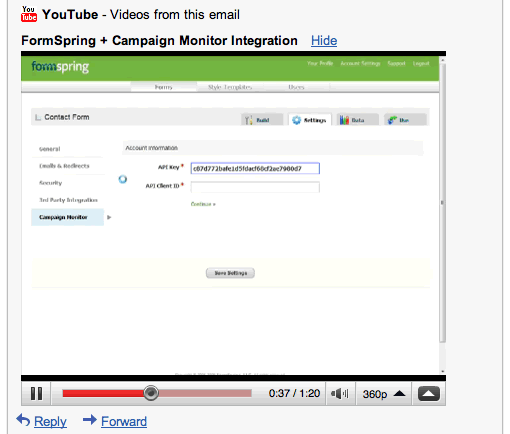Reply to this email
This screenshot has width=510, height=434.
[x=50, y=421]
